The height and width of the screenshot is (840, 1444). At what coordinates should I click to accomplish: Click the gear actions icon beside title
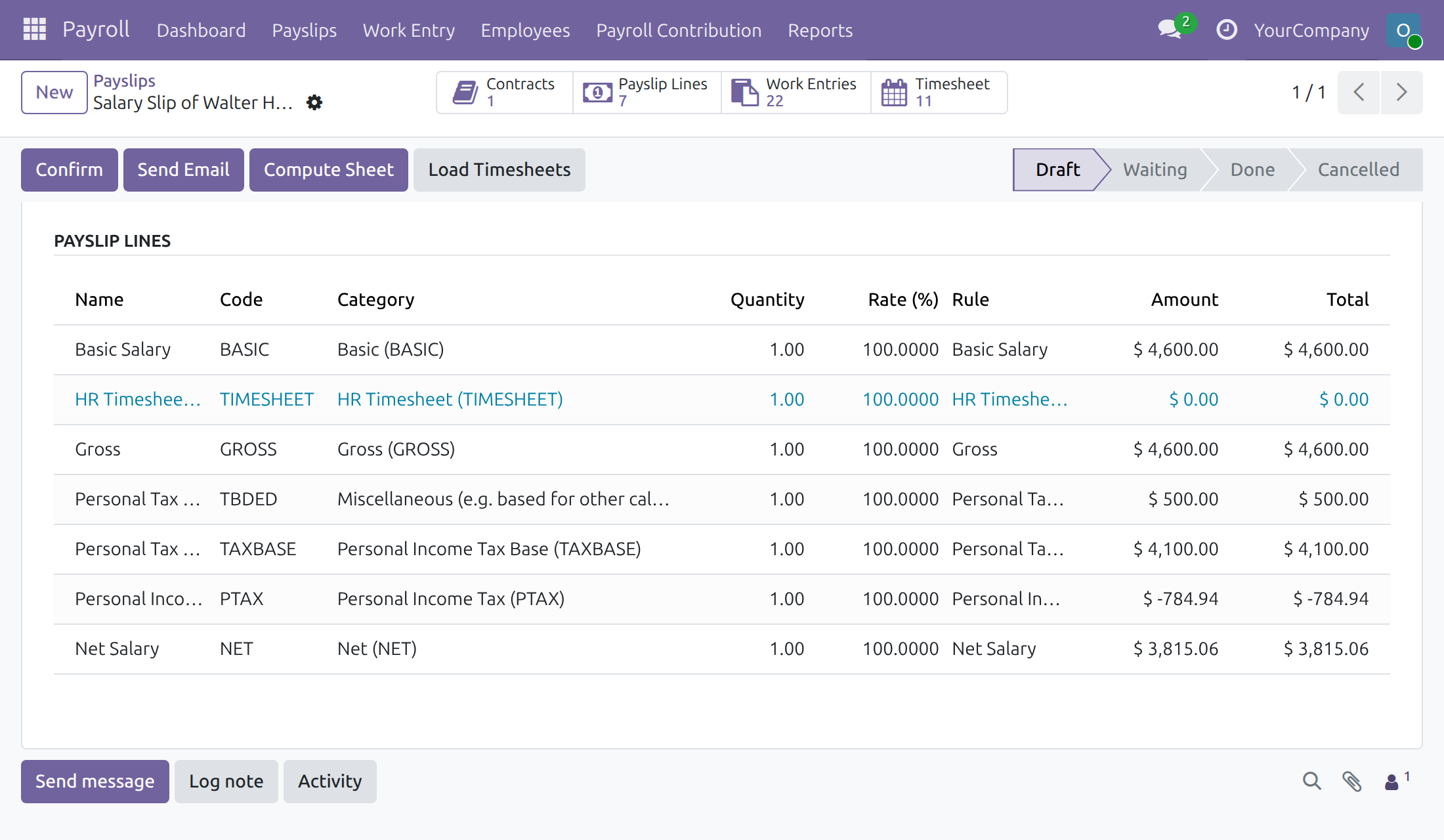(314, 102)
